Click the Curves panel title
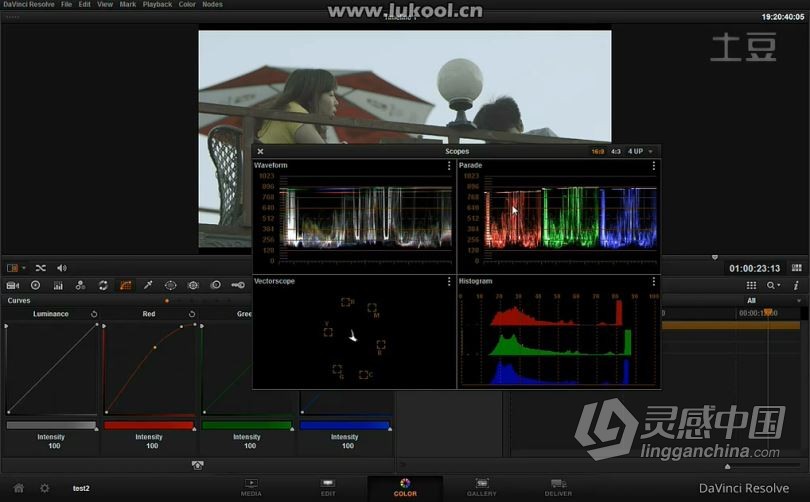Viewport: 810px width, 502px height. pos(19,301)
